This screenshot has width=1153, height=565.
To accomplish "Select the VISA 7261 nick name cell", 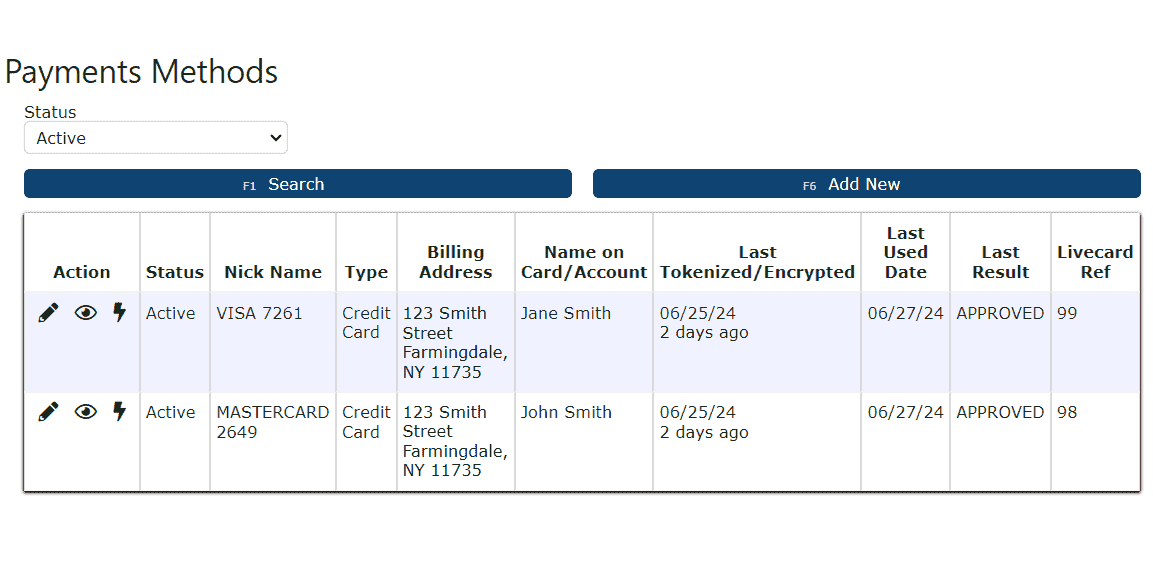I will click(259, 313).
